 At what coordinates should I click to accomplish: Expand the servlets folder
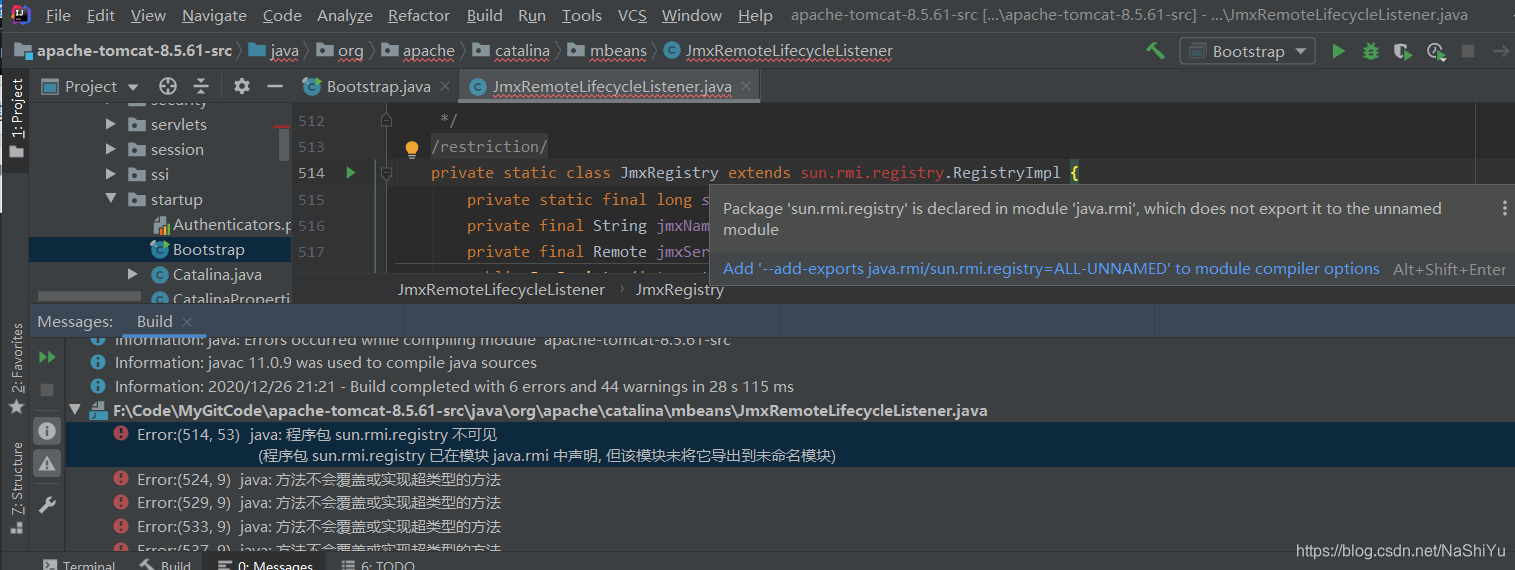tap(111, 124)
